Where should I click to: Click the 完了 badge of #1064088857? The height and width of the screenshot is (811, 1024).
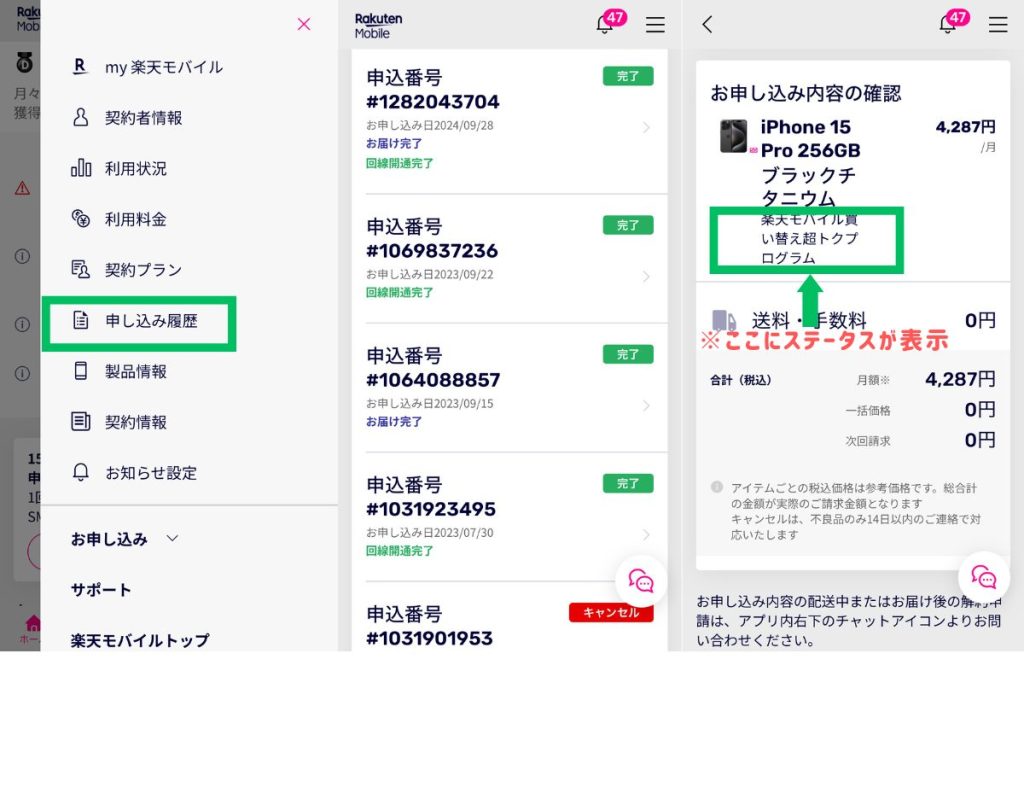click(628, 355)
